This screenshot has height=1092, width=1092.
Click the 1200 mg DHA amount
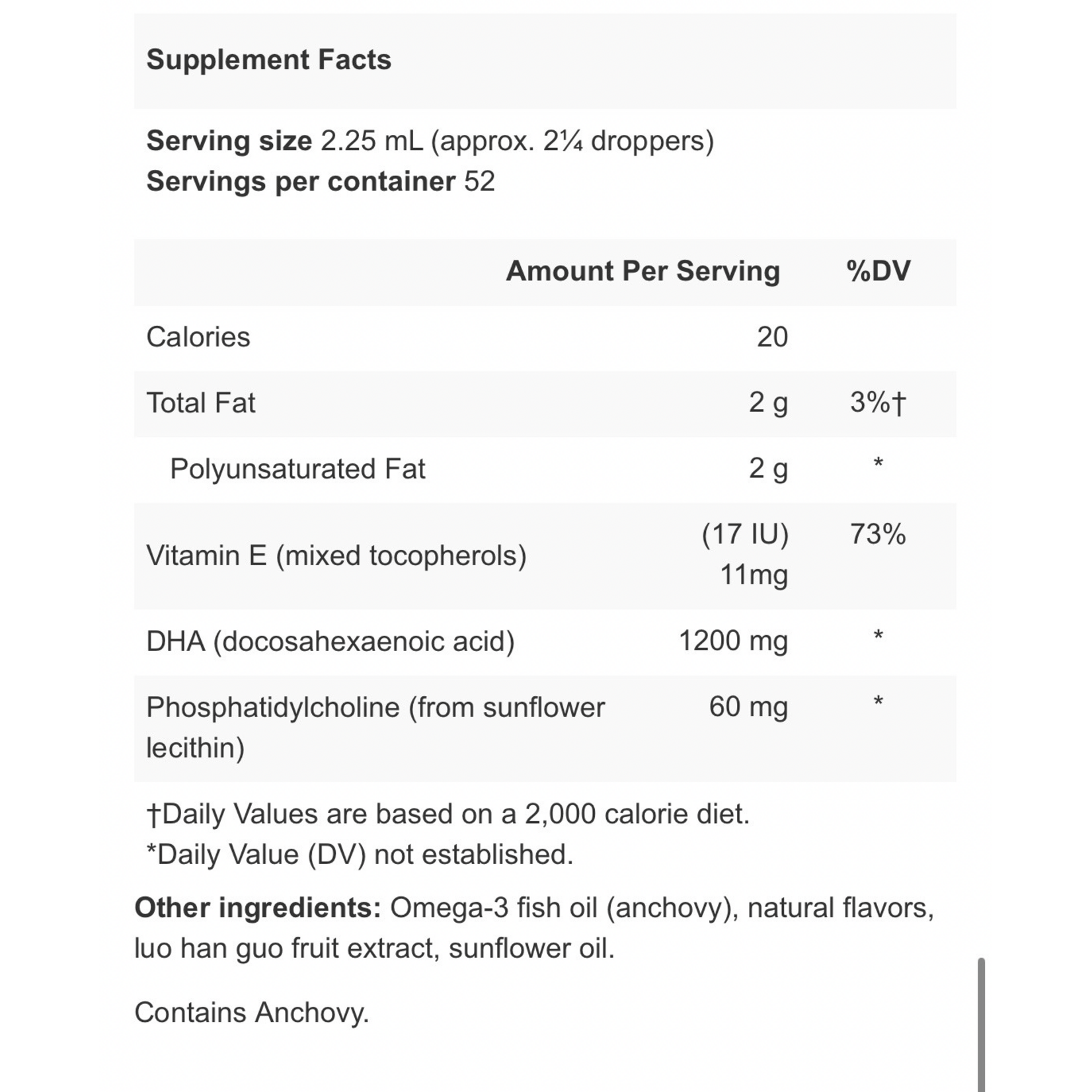[x=733, y=641]
